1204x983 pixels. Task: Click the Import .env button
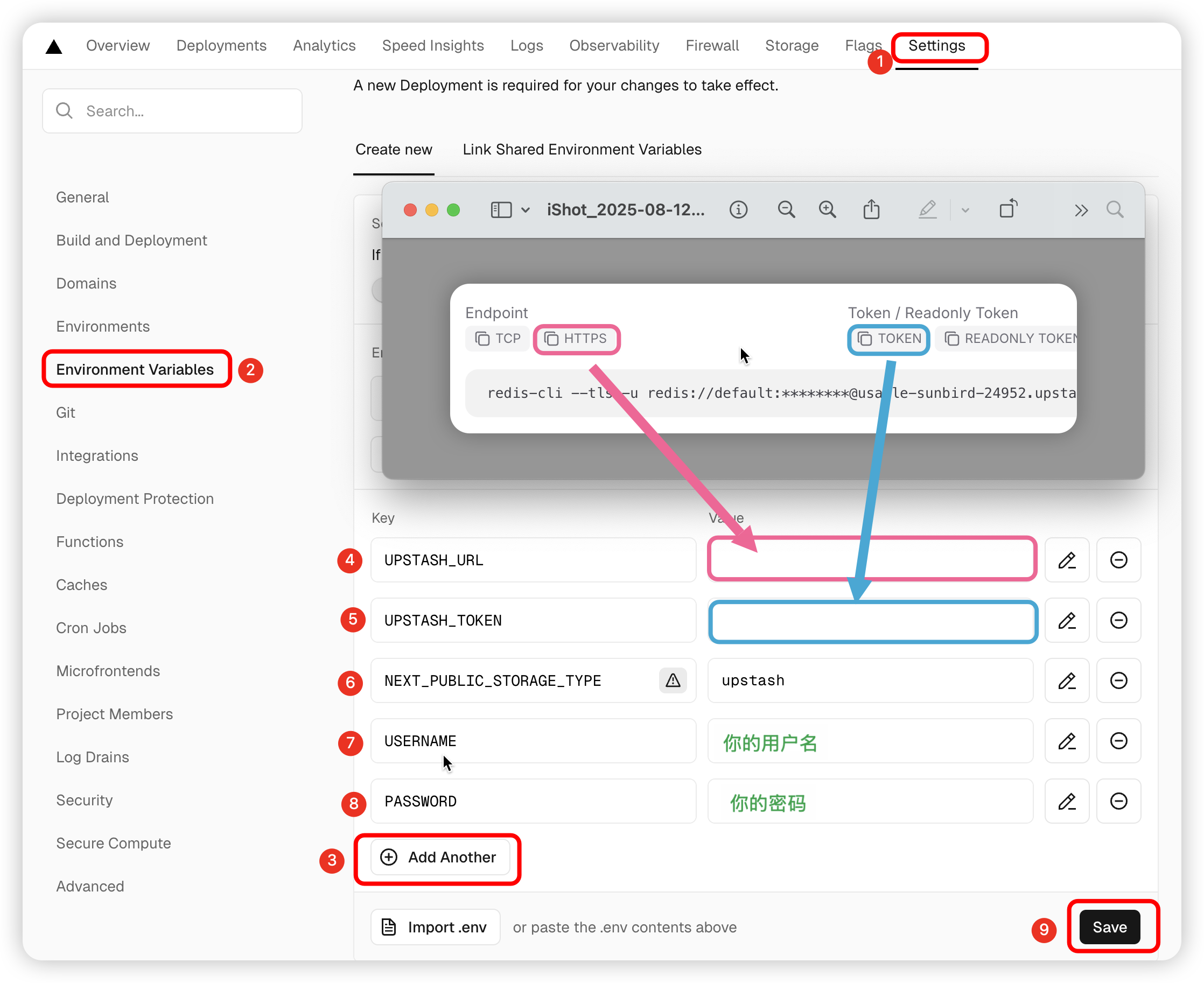click(x=435, y=927)
